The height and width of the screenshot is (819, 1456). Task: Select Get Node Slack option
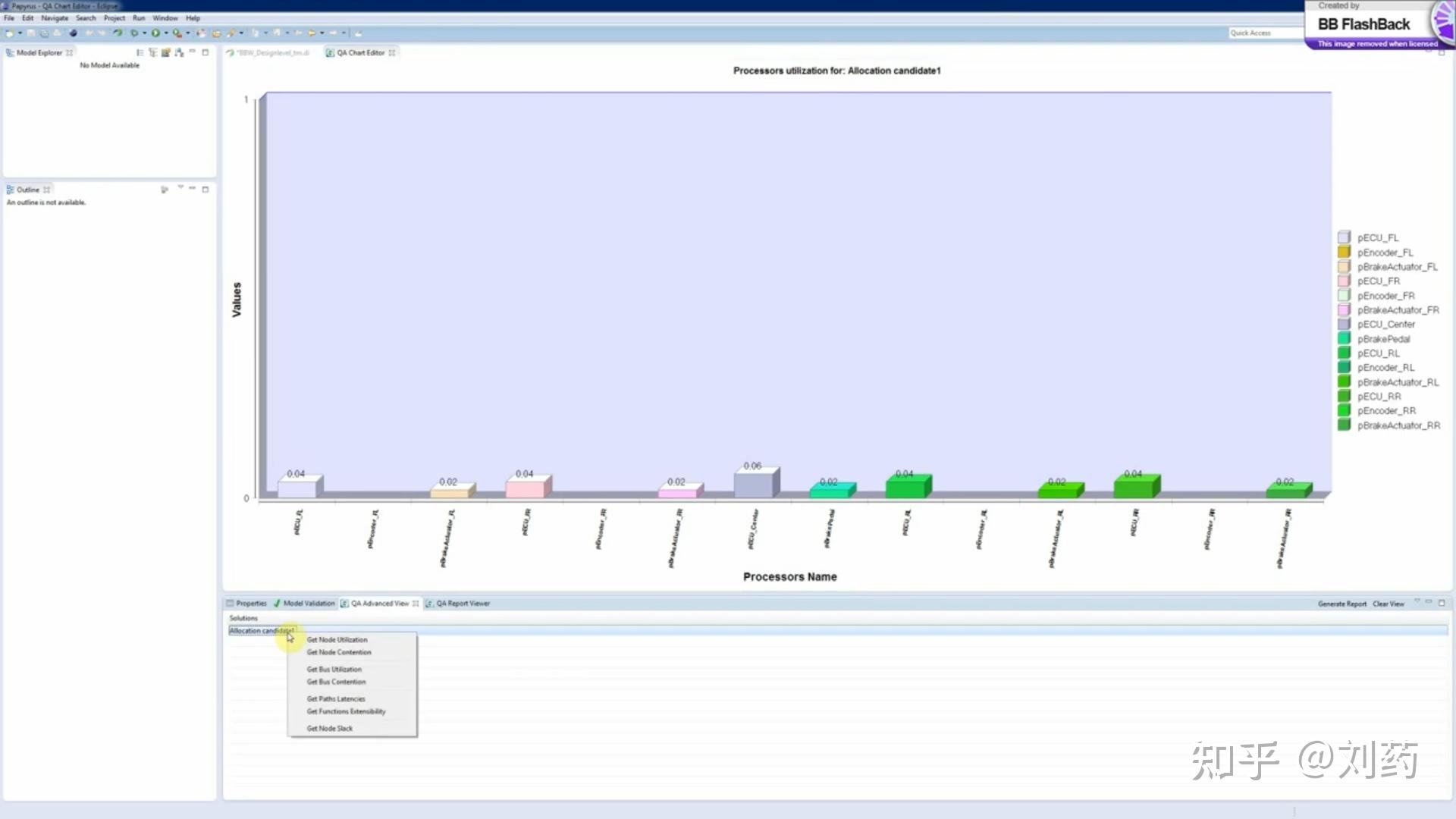(x=329, y=729)
